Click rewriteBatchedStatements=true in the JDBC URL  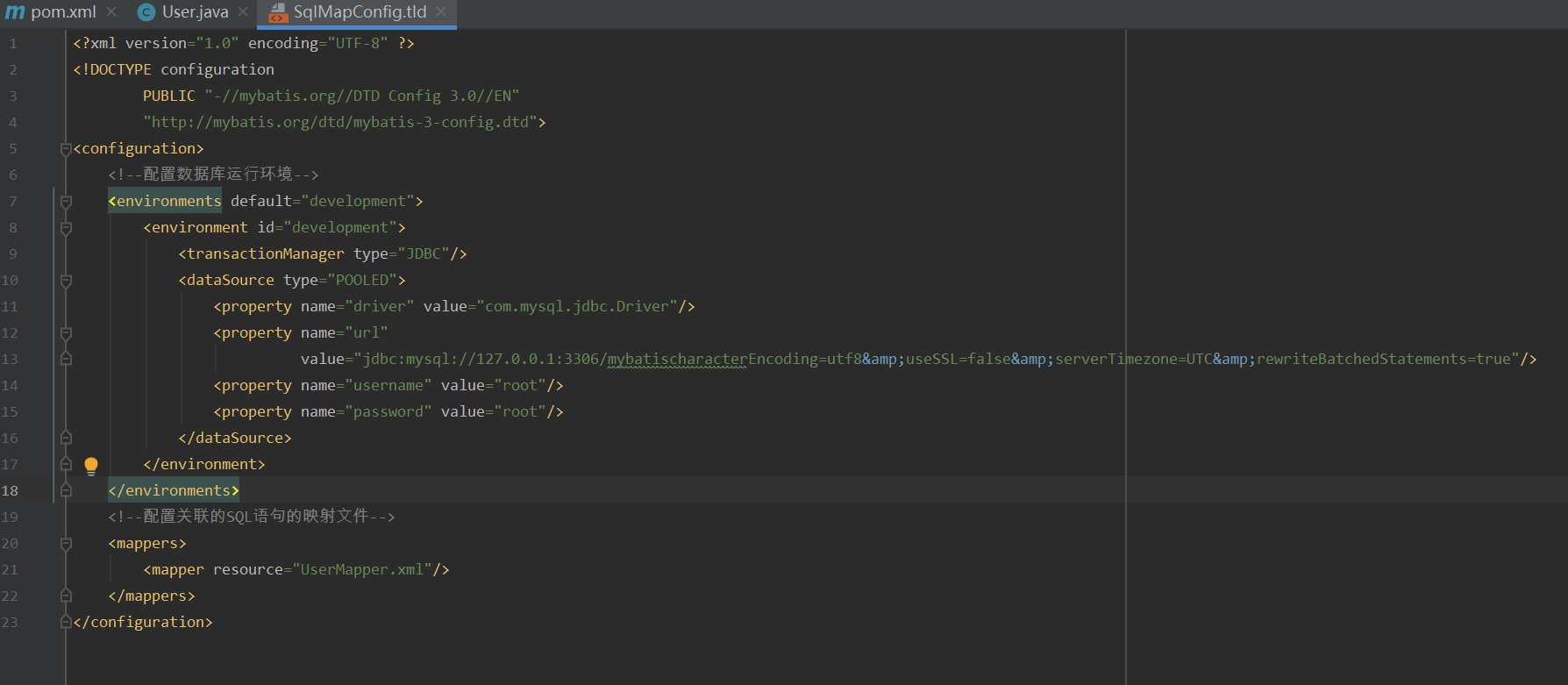point(1384,359)
